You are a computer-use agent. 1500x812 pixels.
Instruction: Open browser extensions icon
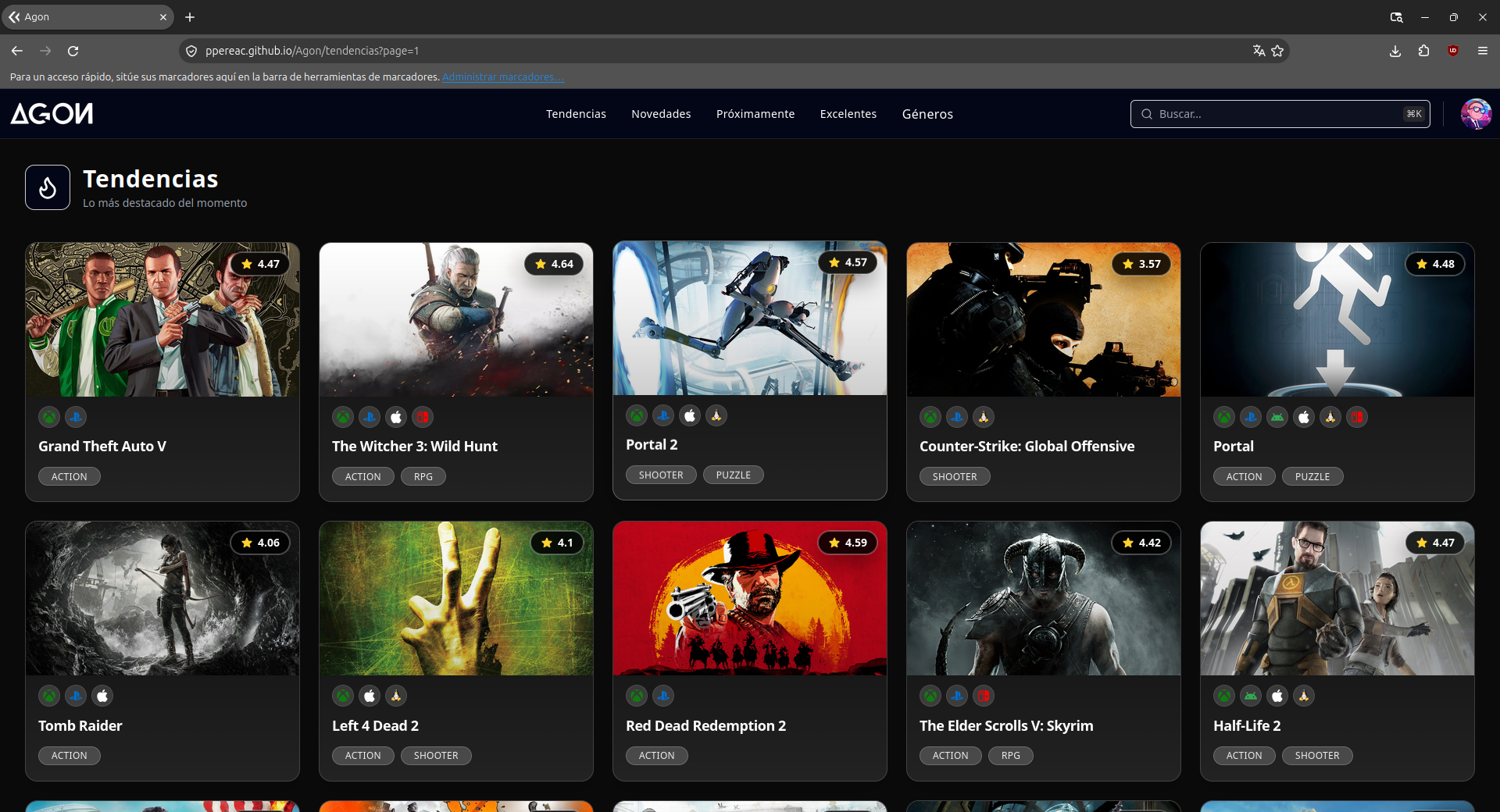[1423, 51]
